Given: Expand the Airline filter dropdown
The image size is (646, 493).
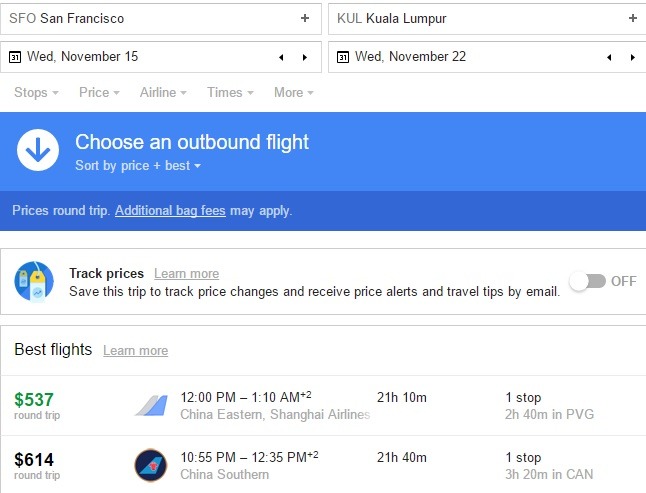Looking at the screenshot, I should tap(163, 93).
